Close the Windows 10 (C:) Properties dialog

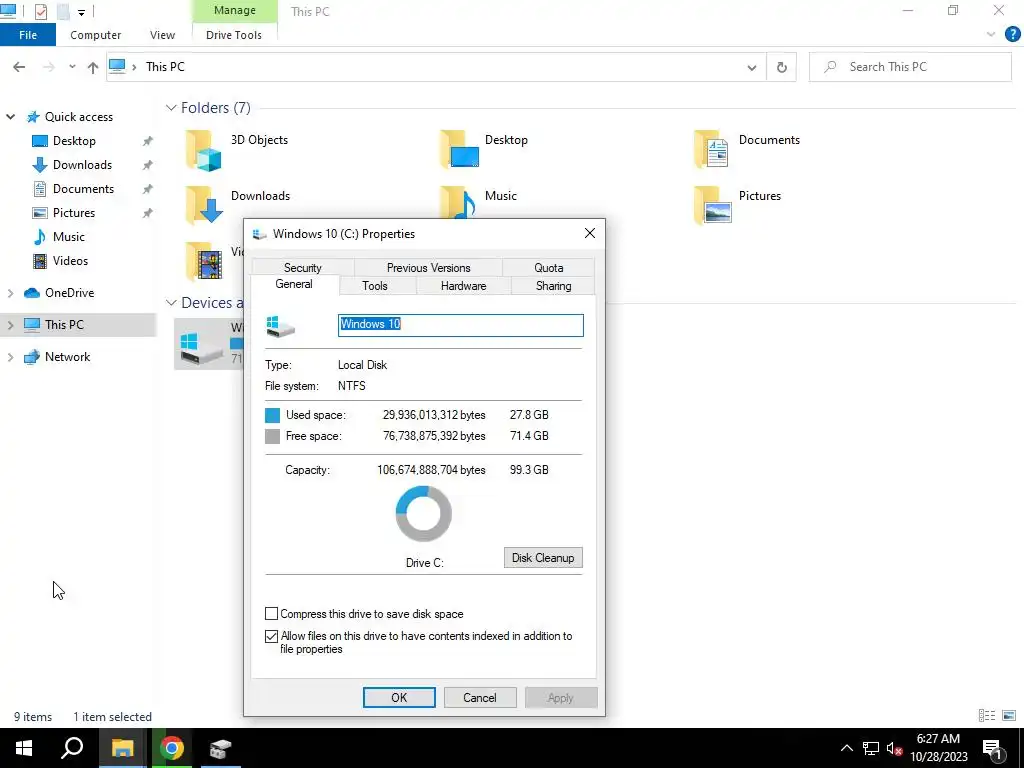point(590,233)
